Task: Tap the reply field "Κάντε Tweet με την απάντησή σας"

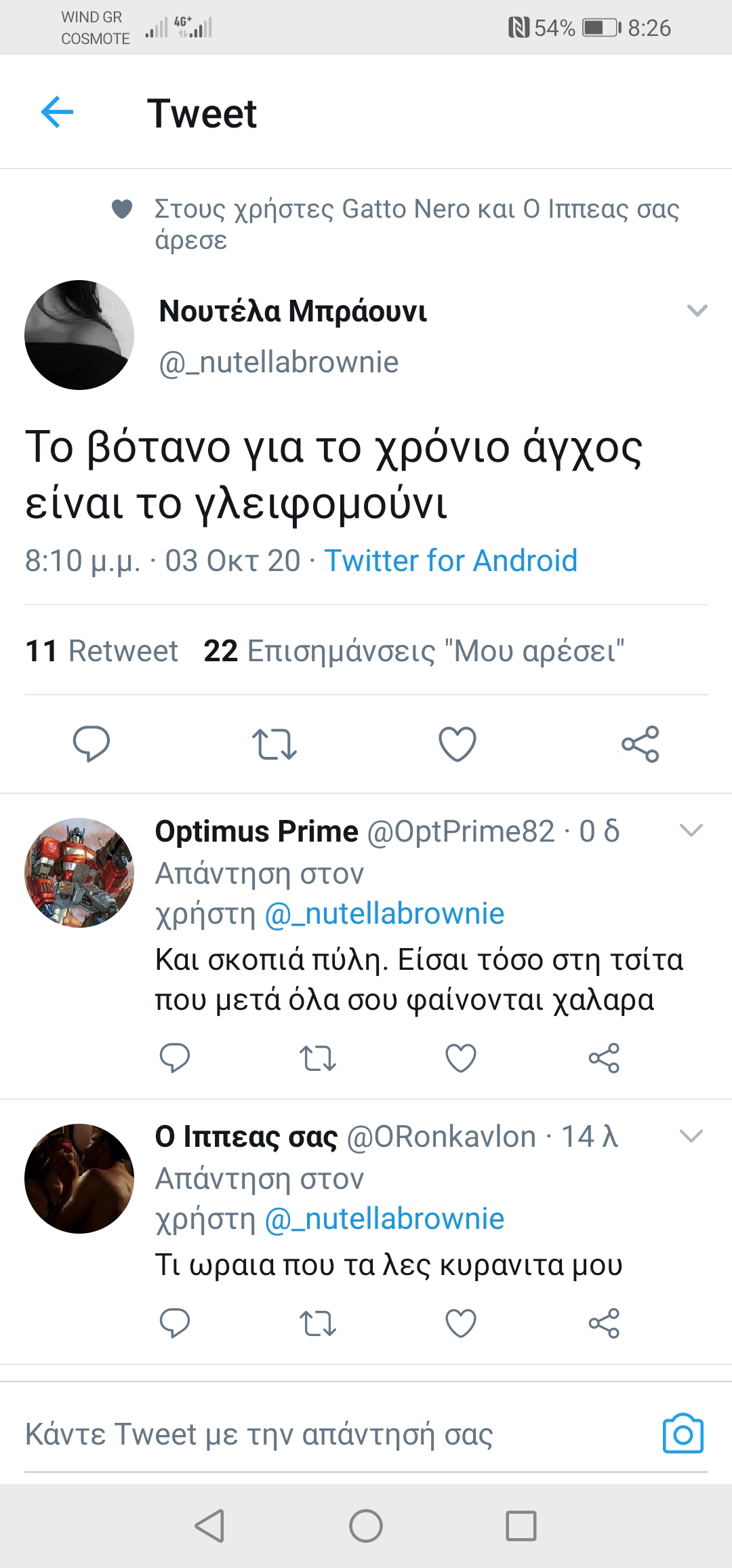Action: pos(325,1434)
